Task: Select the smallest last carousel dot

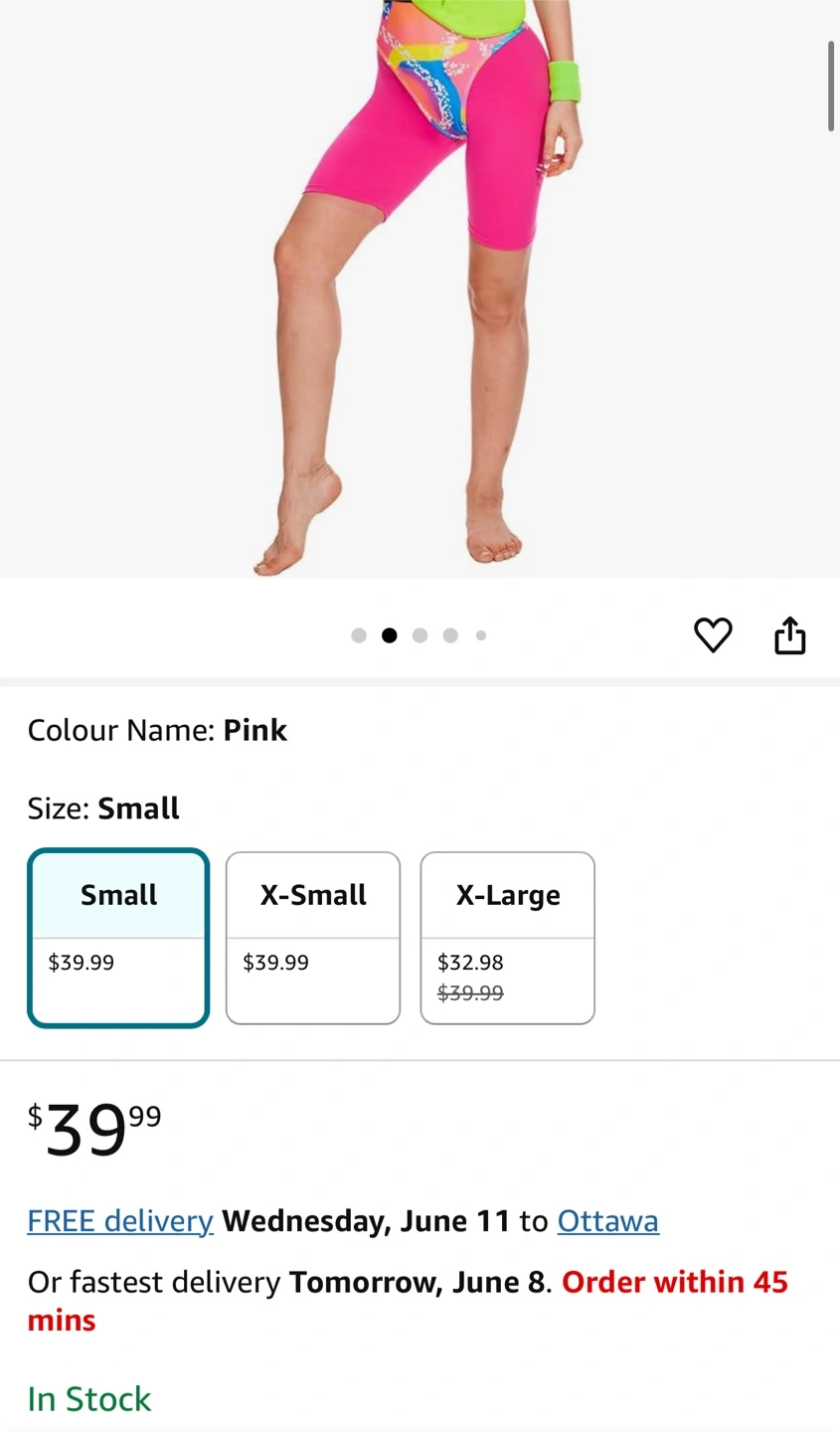Action: (x=481, y=635)
